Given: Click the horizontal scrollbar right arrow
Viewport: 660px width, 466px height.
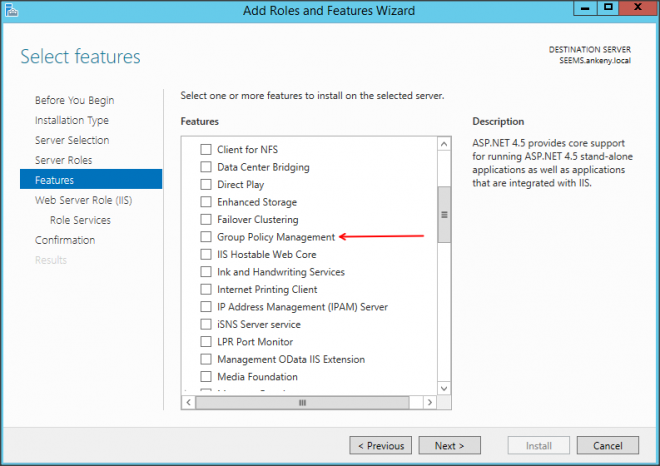Looking at the screenshot, I should click(x=430, y=402).
